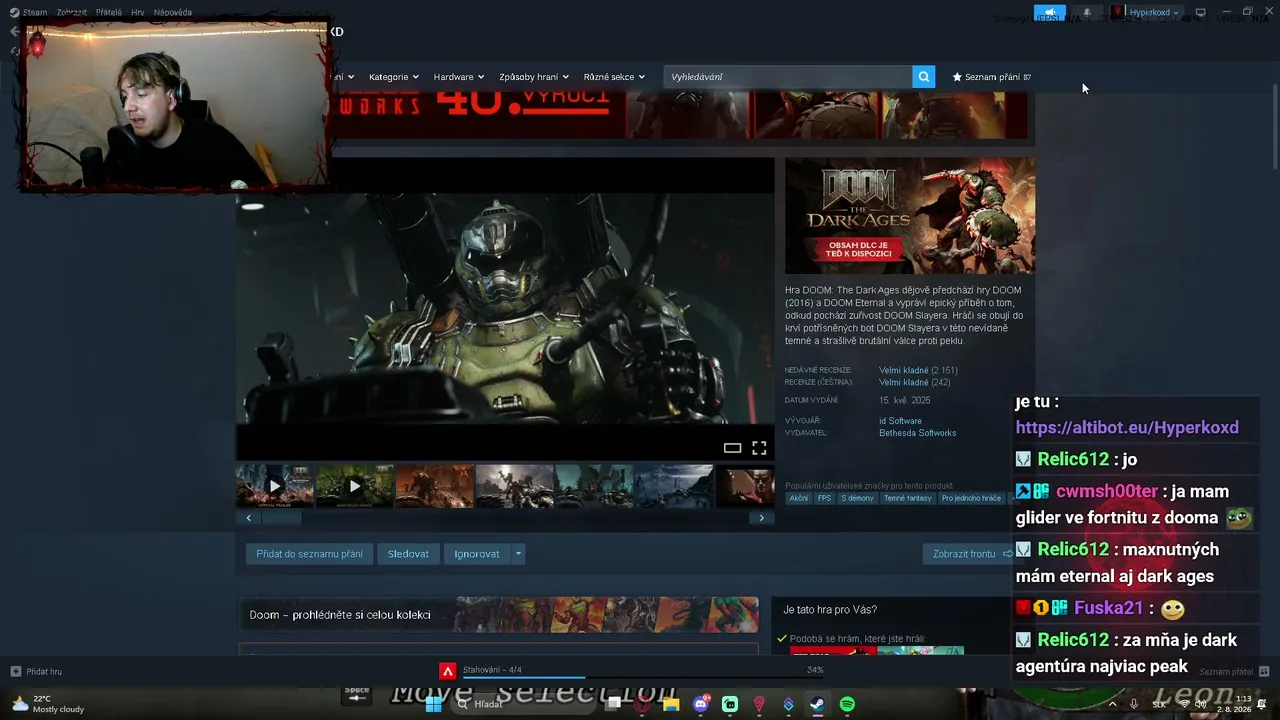Open the altibot.eu/Hyperkoxd chat link
1280x720 pixels.
[x=1127, y=427]
